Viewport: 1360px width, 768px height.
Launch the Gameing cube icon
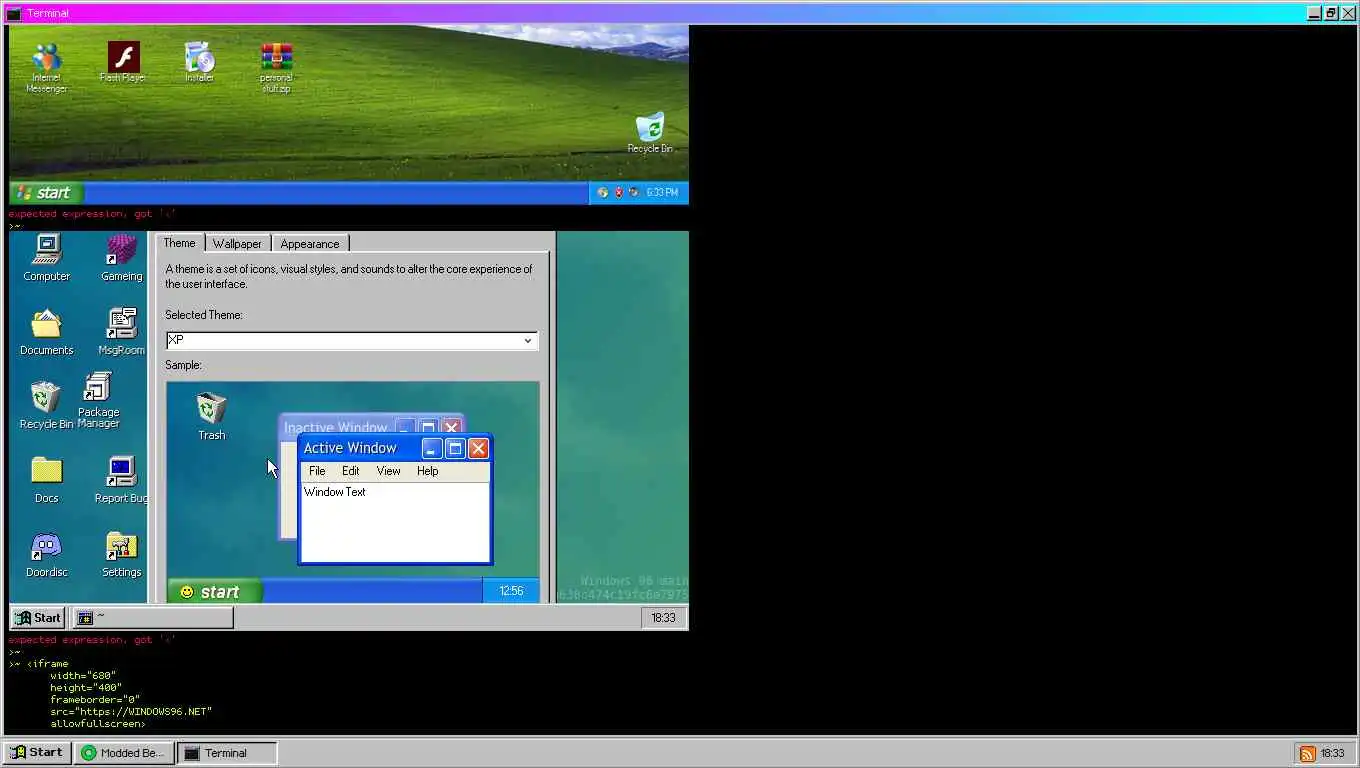[122, 258]
